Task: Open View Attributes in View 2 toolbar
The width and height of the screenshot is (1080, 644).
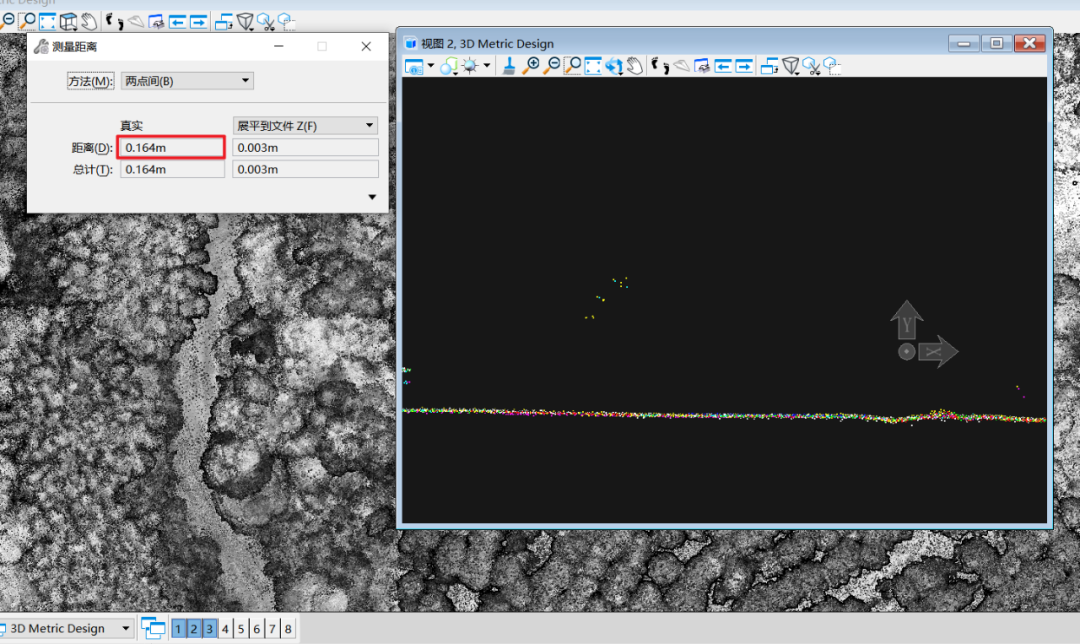Action: 413,66
